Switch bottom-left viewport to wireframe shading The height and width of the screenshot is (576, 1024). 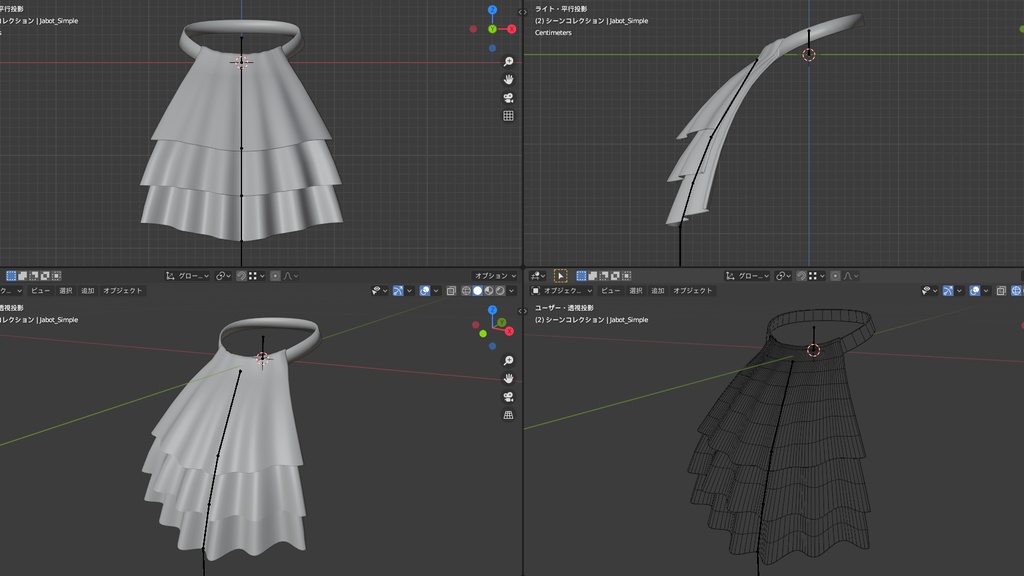[x=466, y=291]
